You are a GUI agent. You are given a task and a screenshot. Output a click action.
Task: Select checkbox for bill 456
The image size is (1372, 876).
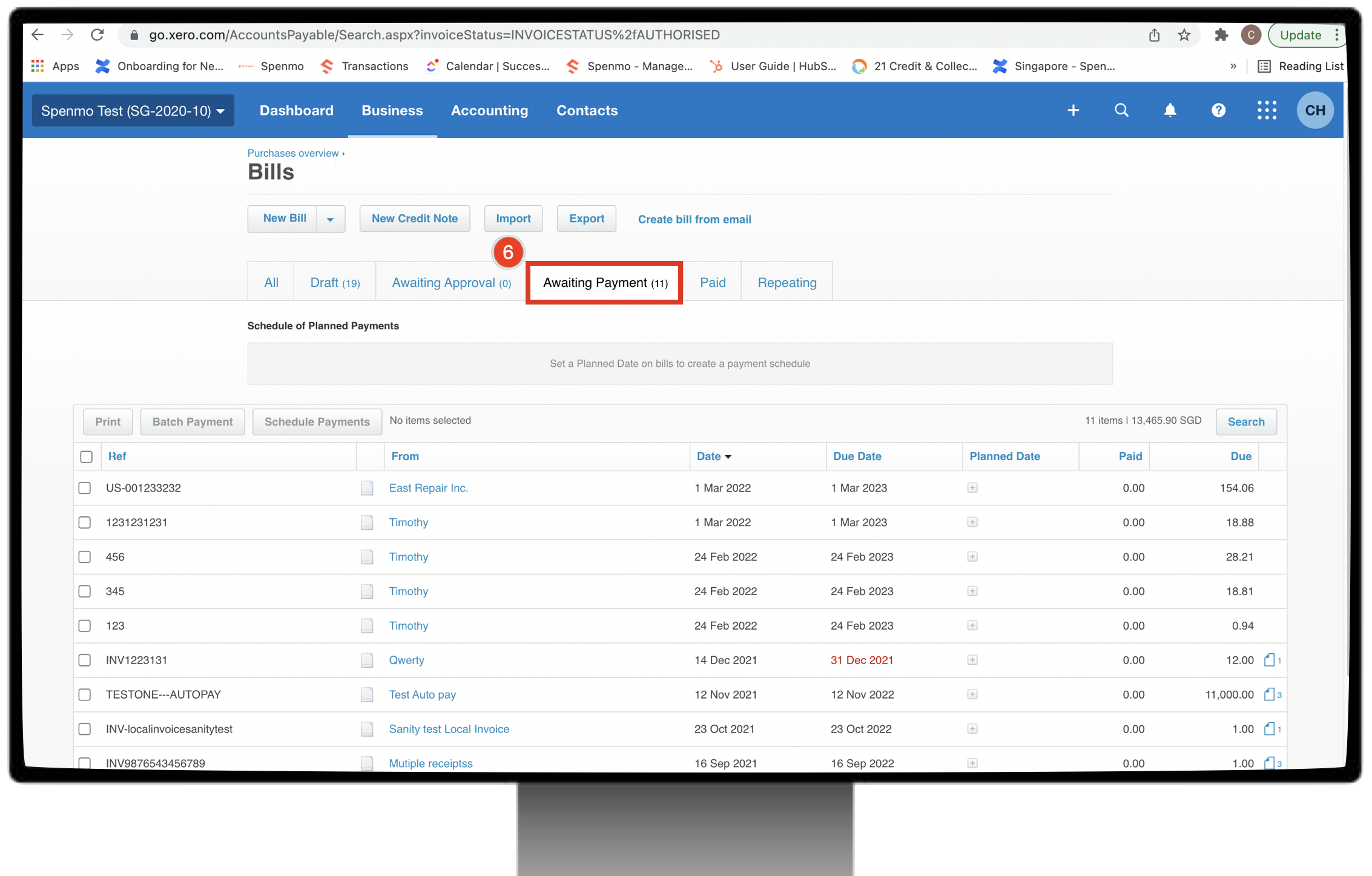click(85, 557)
